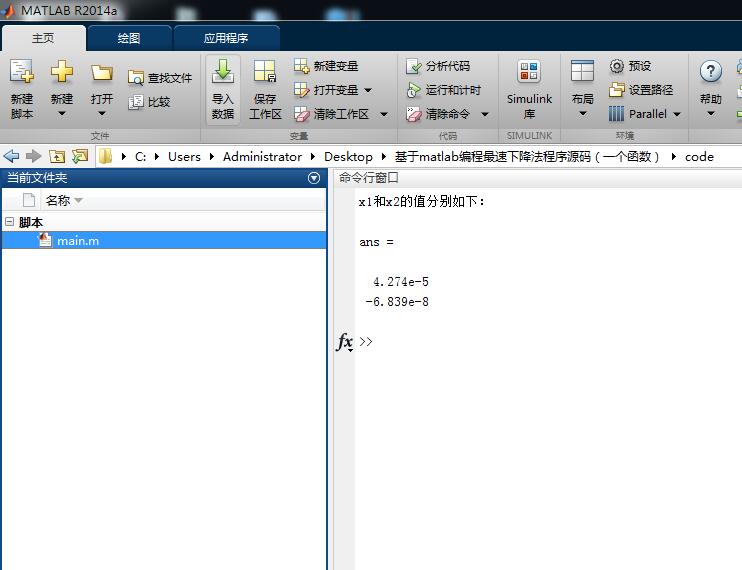
Task: Open the Clear Commands (清除命令) dropdown arrow
Action: (485, 114)
